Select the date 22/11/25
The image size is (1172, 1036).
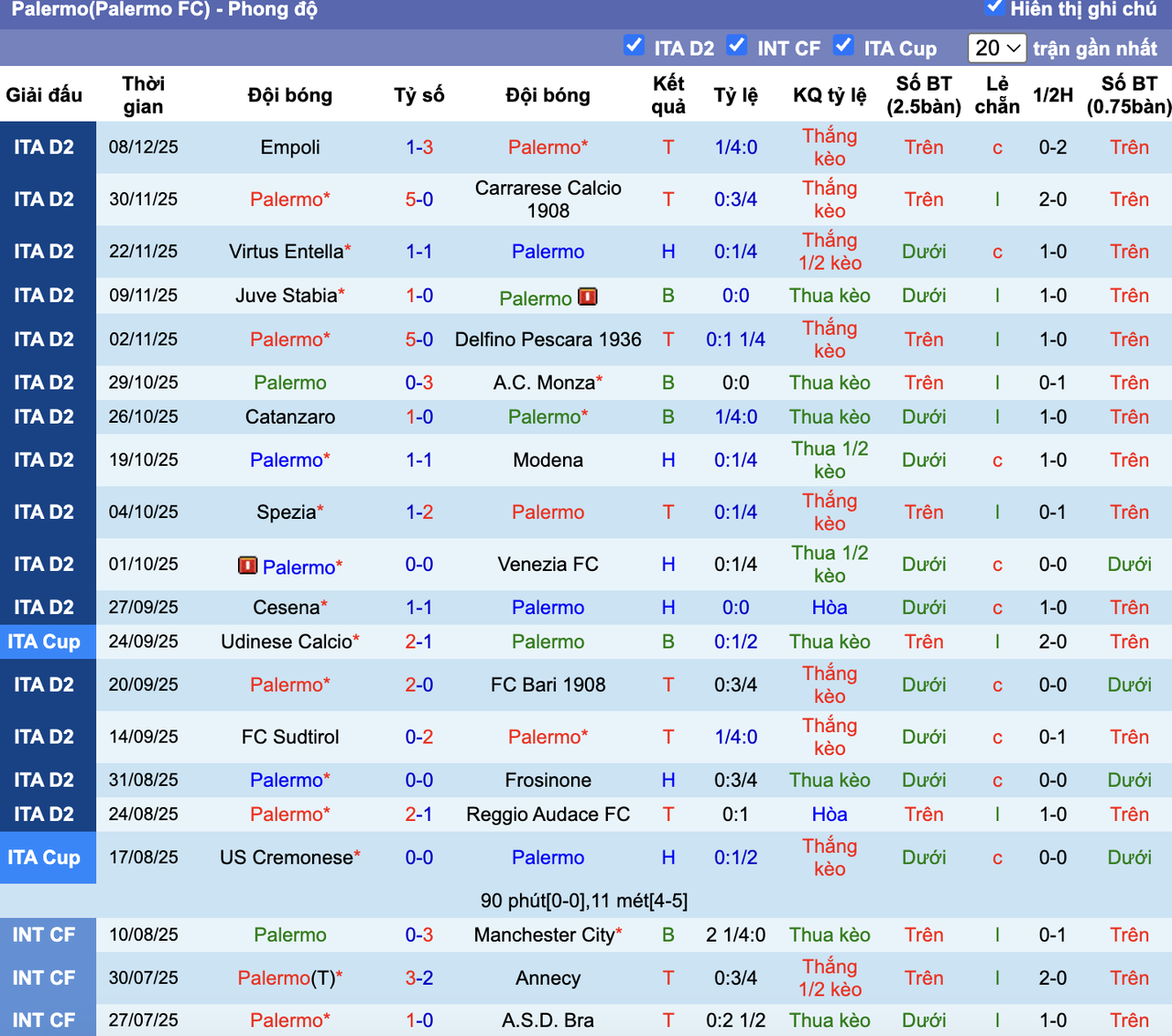click(x=144, y=252)
